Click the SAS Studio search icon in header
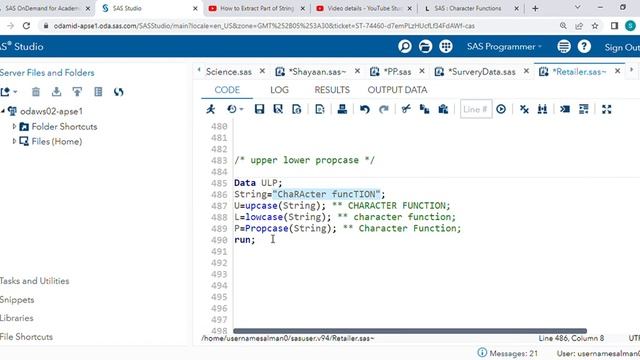The height and width of the screenshot is (360, 640). pyautogui.click(x=405, y=47)
